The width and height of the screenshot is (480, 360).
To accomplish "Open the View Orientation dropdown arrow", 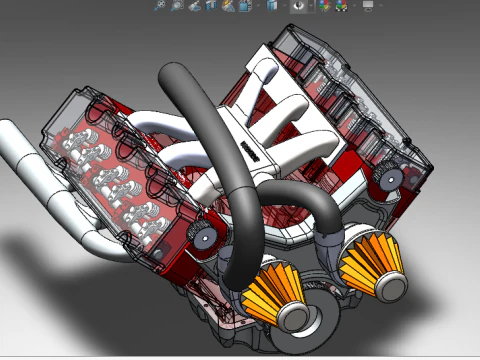I will (258, 5).
